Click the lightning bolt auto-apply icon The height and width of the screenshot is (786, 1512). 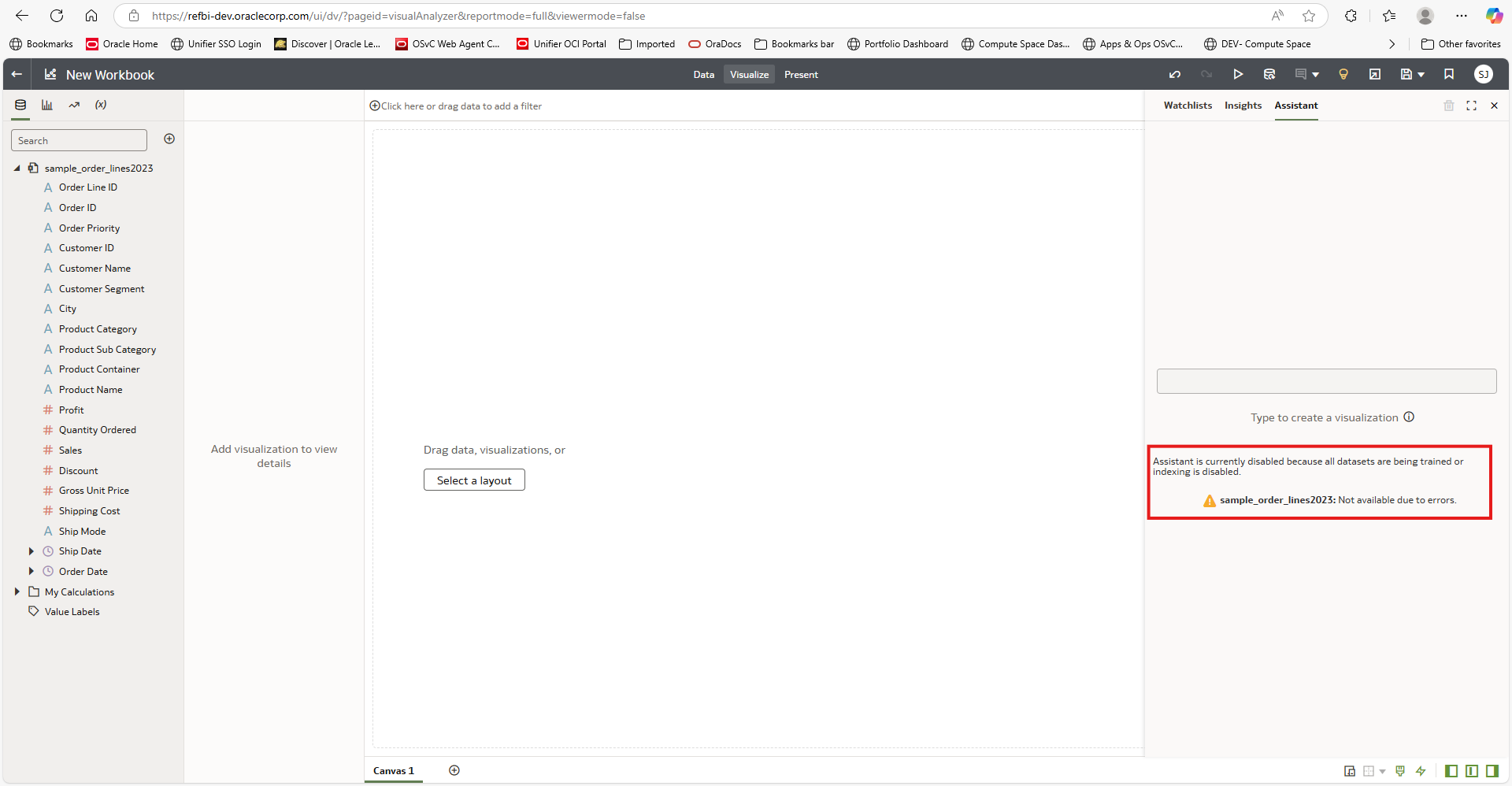[1421, 771]
